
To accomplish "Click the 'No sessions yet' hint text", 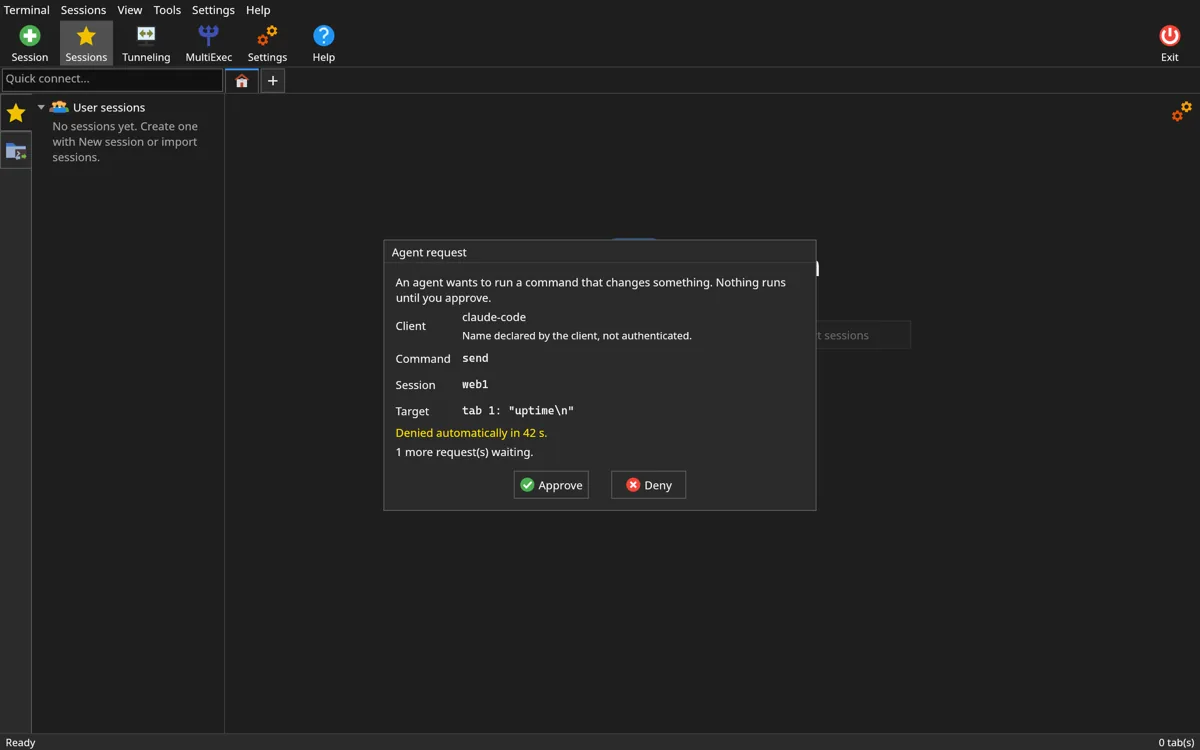I will [125, 142].
